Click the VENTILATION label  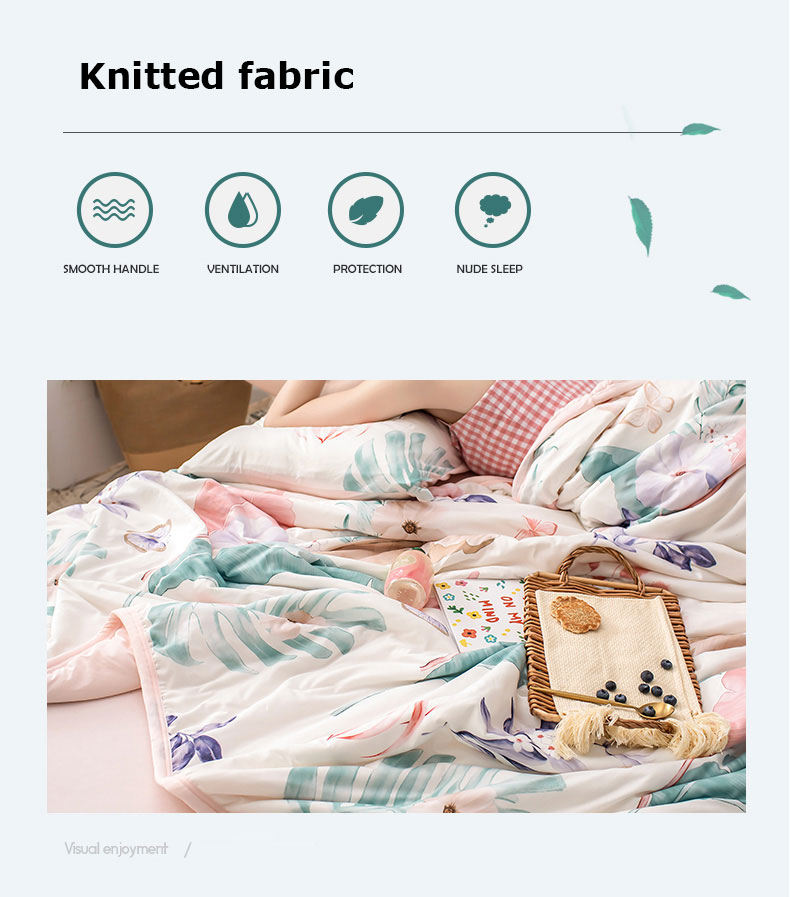[x=243, y=269]
